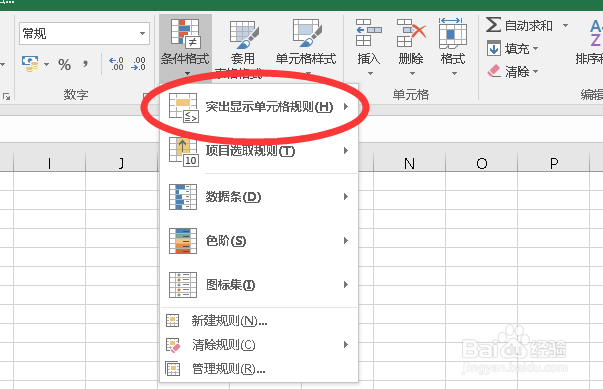
Task: Select column P header
Action: click(554, 164)
